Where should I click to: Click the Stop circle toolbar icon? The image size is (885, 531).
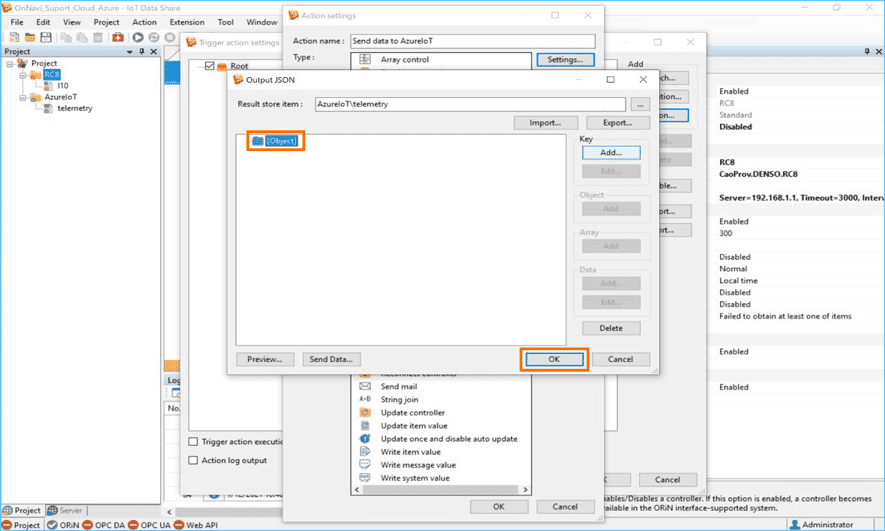169,37
